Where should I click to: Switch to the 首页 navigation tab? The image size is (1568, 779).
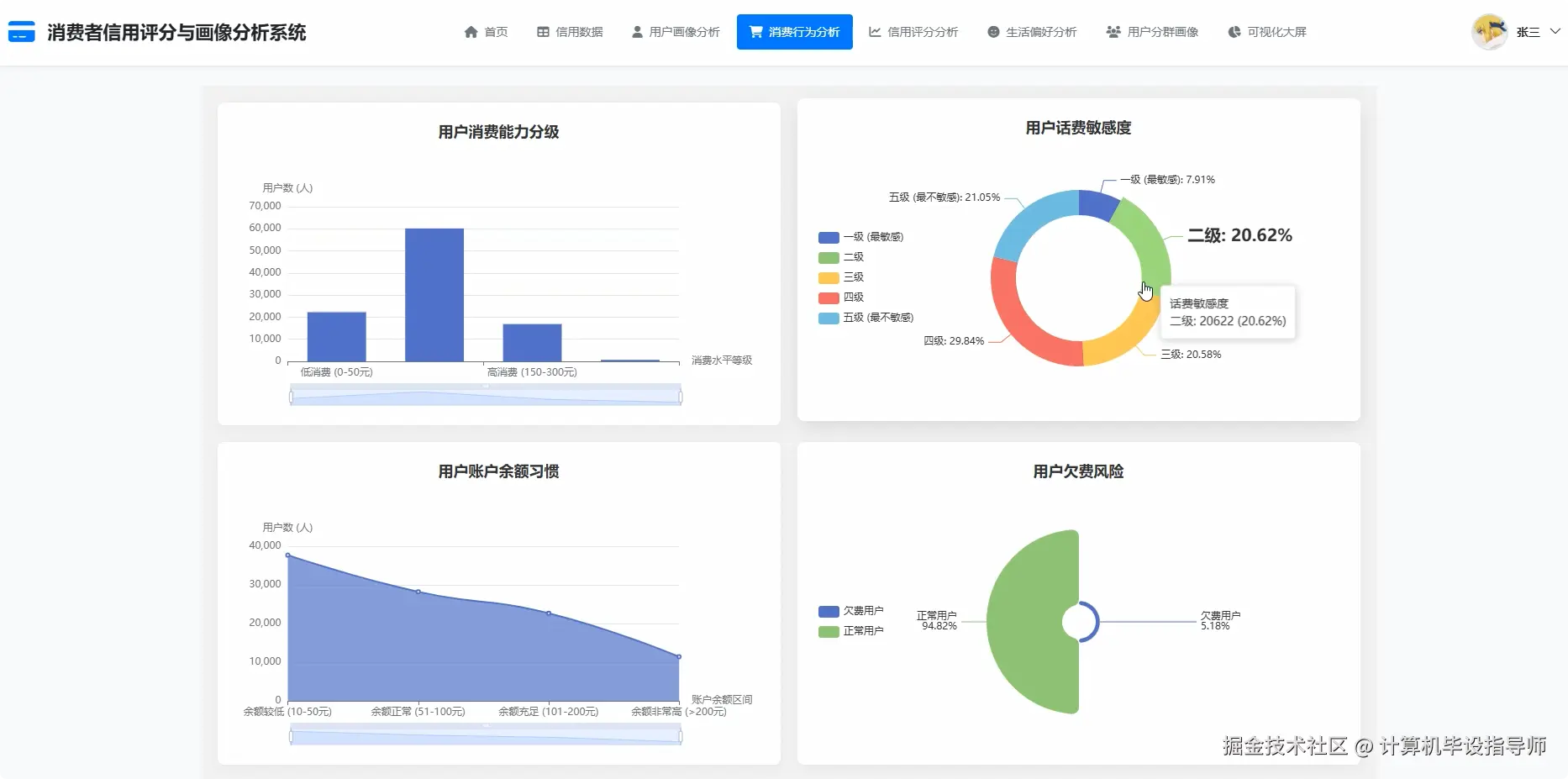click(x=494, y=31)
